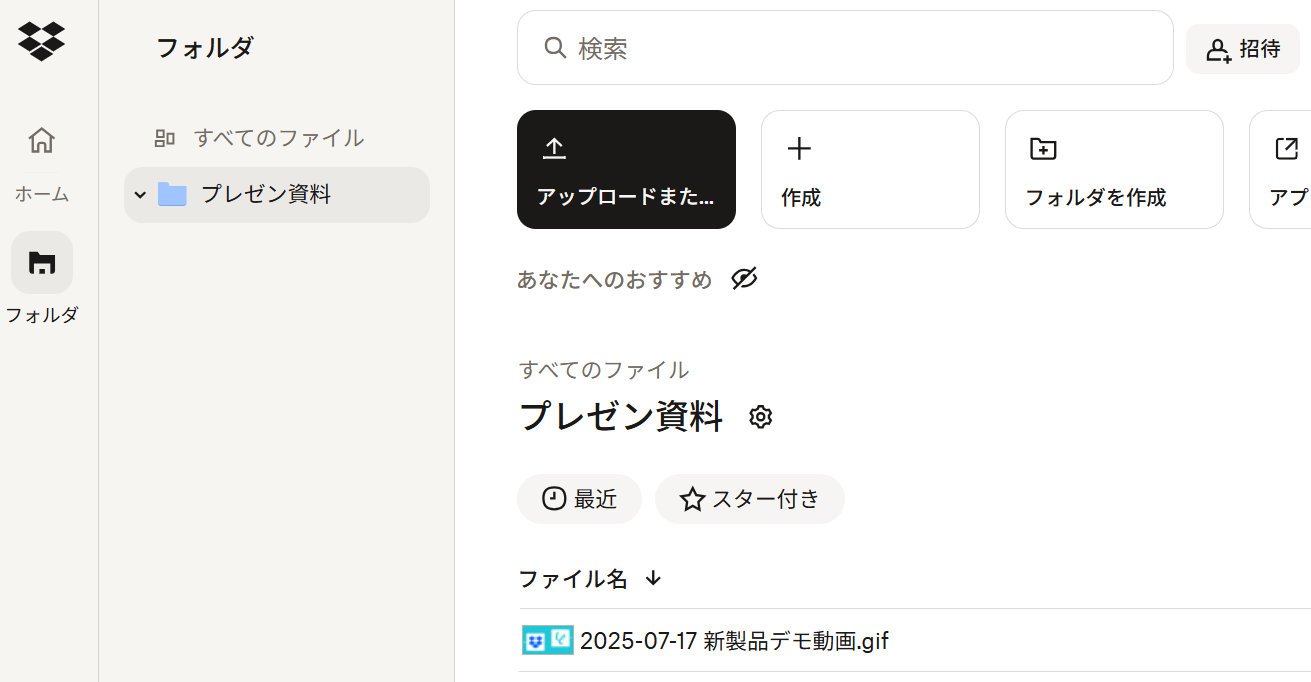
Task: Click the blue プレゼン資料 folder icon
Action: point(172,195)
